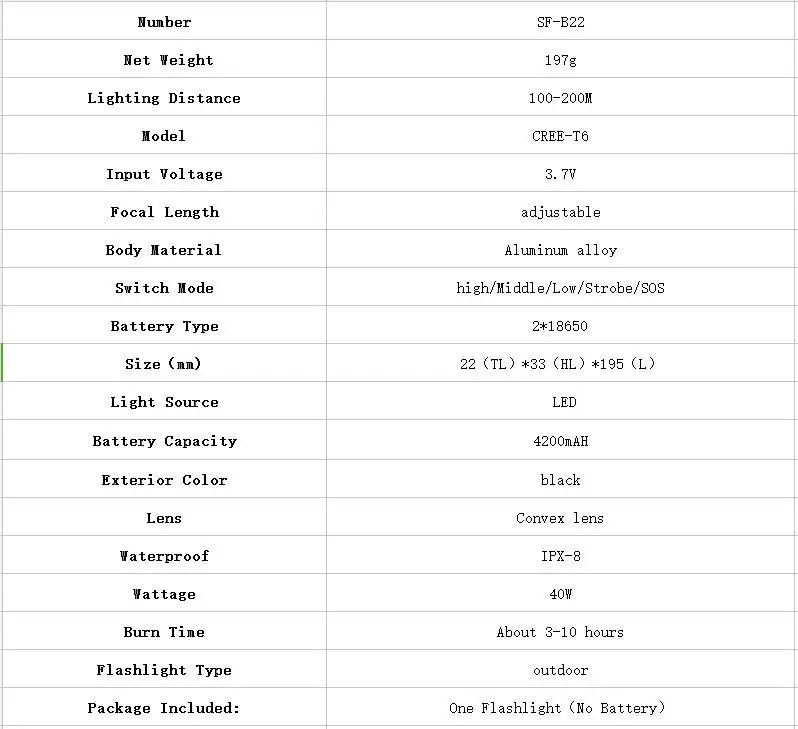The width and height of the screenshot is (798, 729).
Task: Click the 'One Flashlight (No Battery)' cell
Action: [x=560, y=707]
